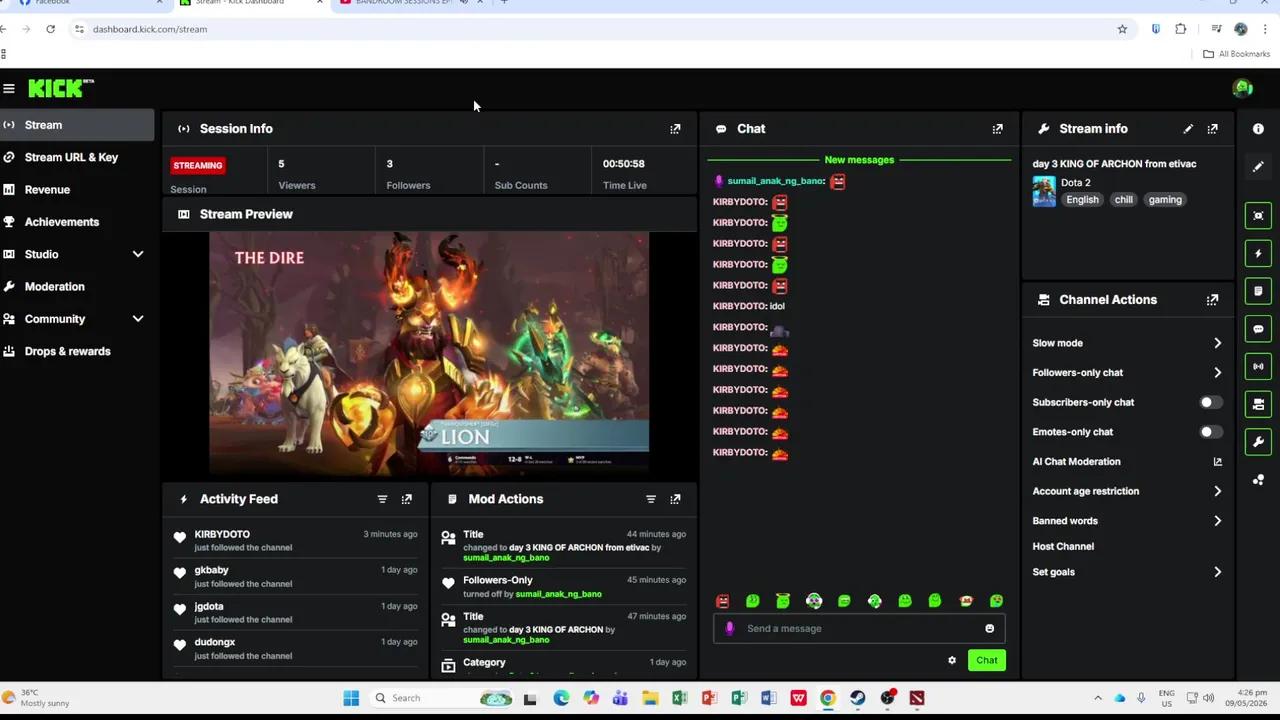
Task: Select Stream in the left sidebar
Action: [x=77, y=125]
